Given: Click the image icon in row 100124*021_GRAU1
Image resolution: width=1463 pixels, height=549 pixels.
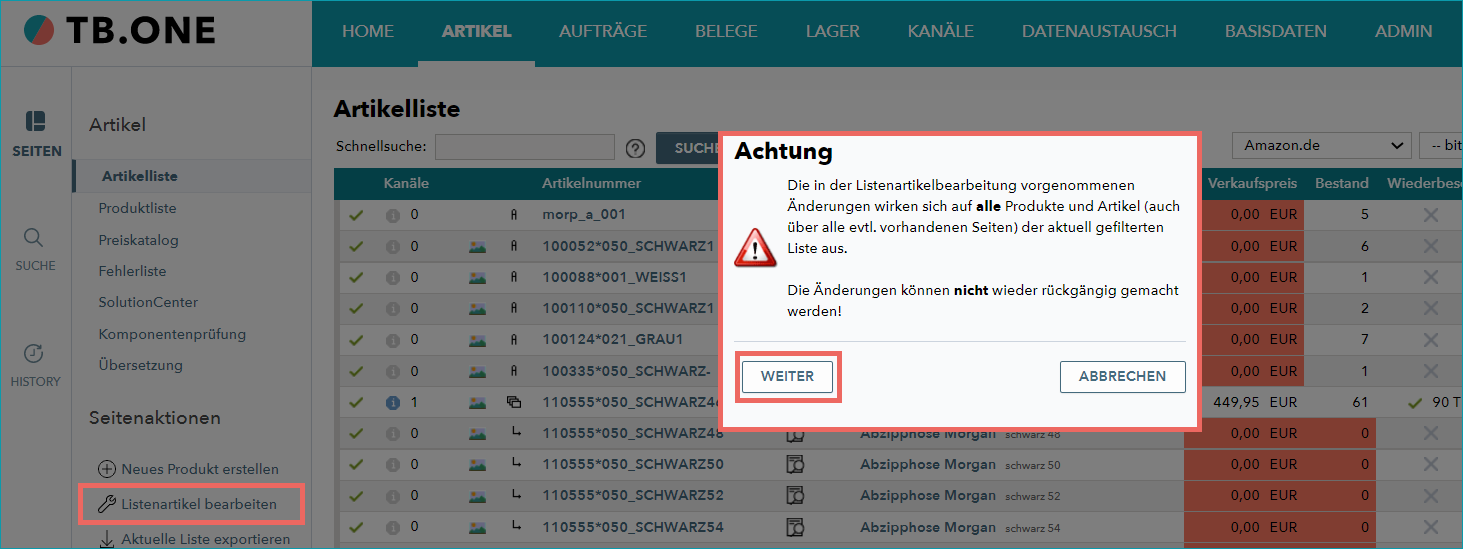Looking at the screenshot, I should point(477,340).
